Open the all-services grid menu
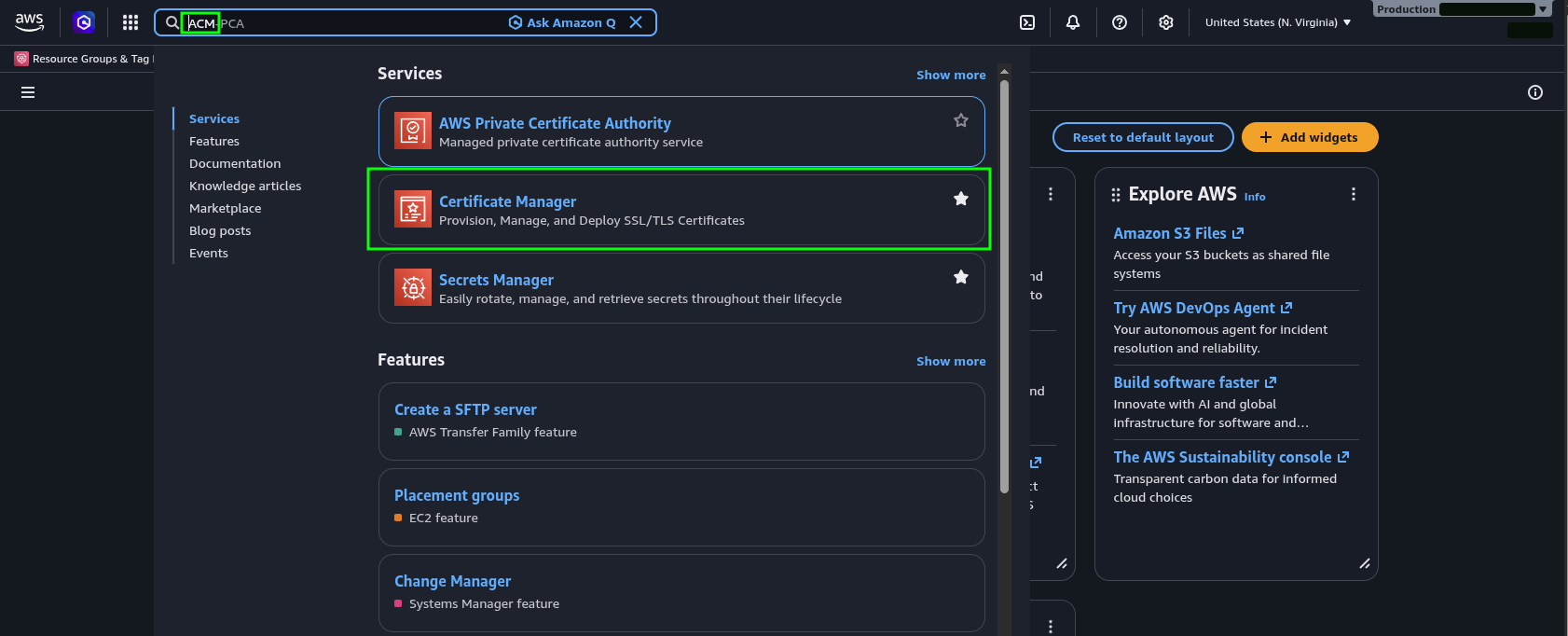Screen dimensions: 1568x636 [131, 22]
